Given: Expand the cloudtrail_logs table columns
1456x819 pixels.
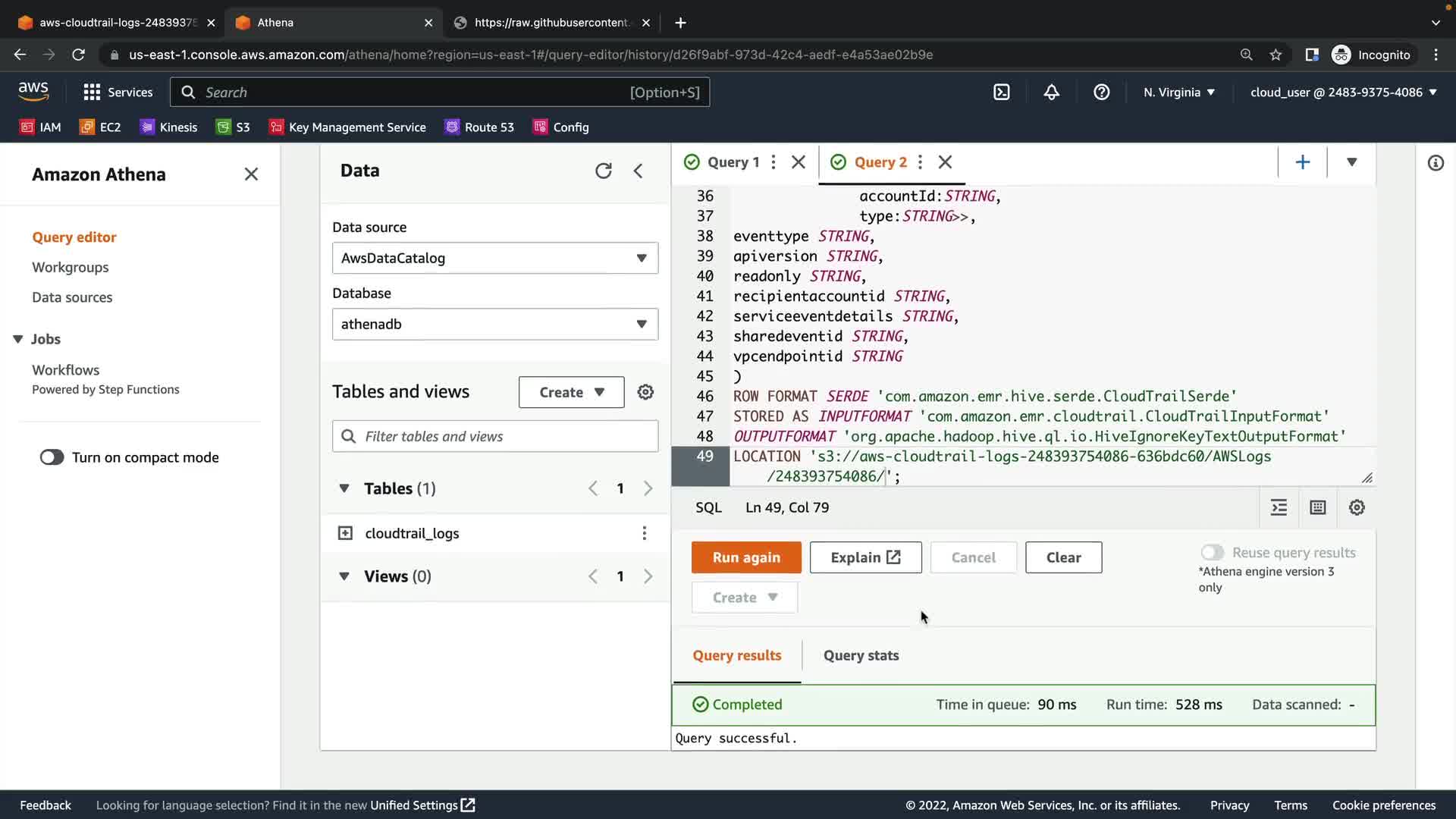Looking at the screenshot, I should point(345,533).
